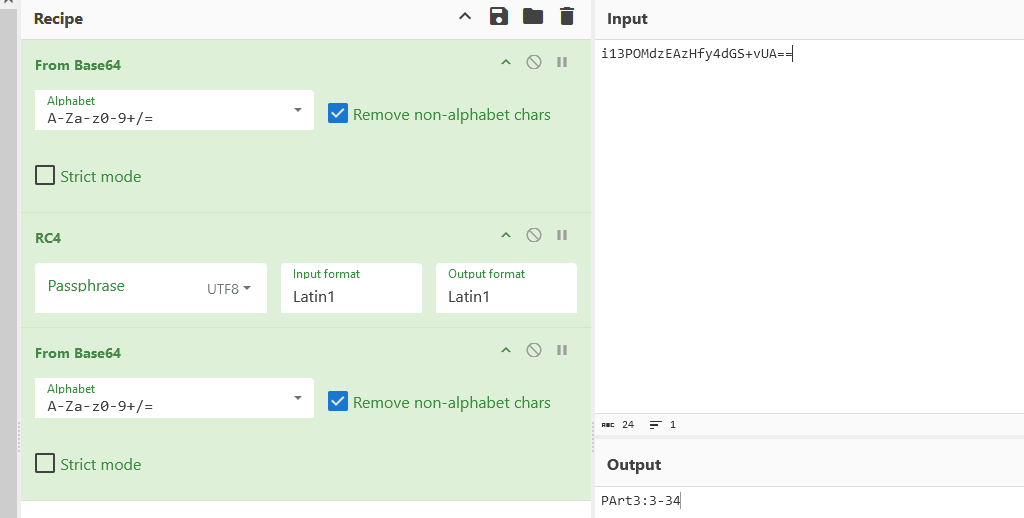This screenshot has width=1024, height=518.
Task: Select RC4 Input format field
Action: pos(350,296)
